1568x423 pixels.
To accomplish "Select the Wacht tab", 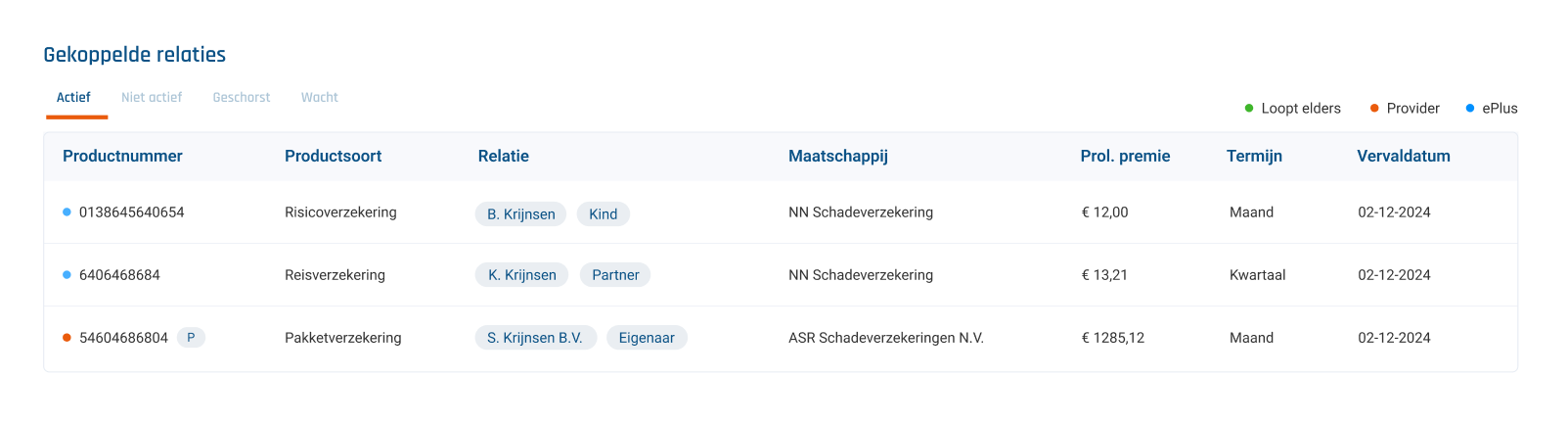I will (x=320, y=98).
